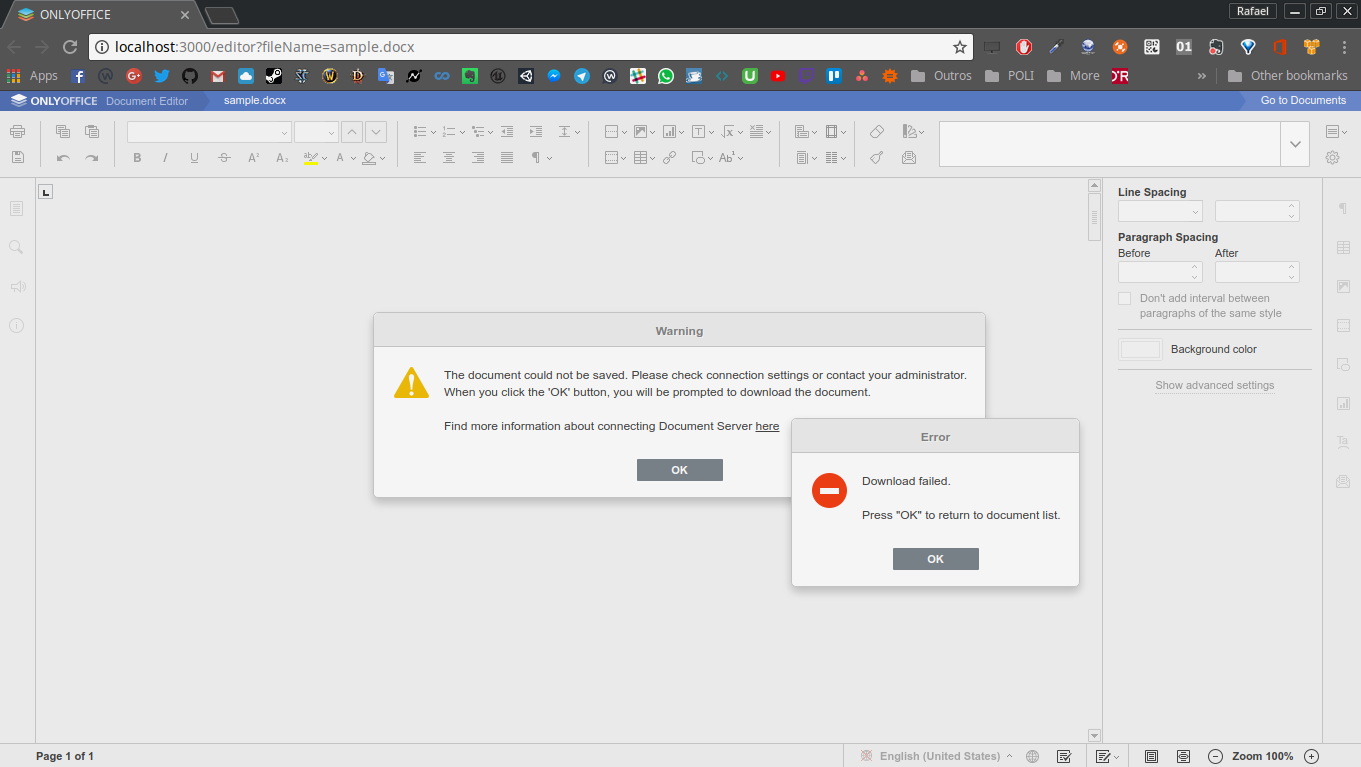Toggle Italic formatting button
The image size is (1361, 767).
165,157
